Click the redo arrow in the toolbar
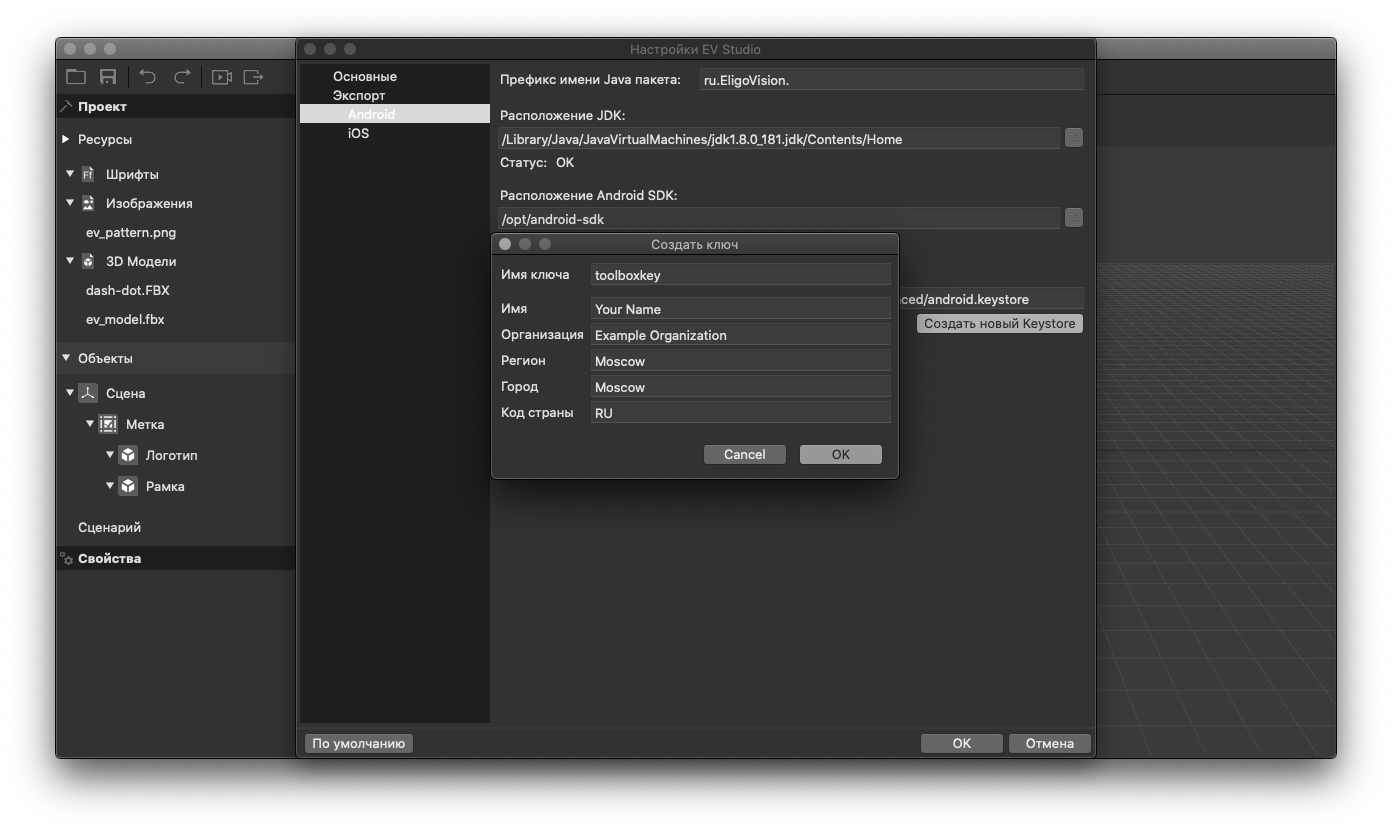The height and width of the screenshot is (832, 1392). coord(182,77)
